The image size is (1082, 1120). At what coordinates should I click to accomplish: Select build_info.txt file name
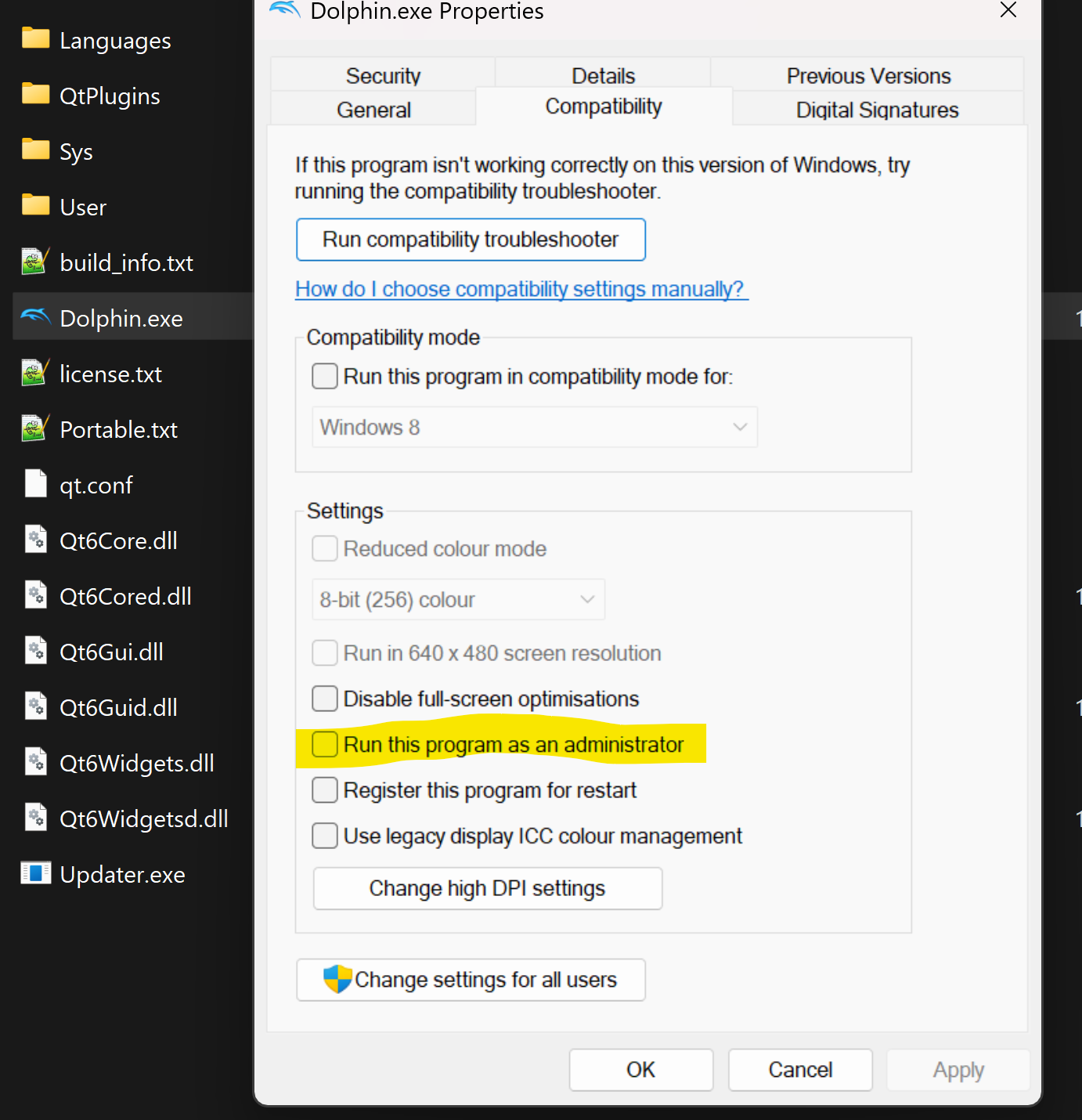126,262
